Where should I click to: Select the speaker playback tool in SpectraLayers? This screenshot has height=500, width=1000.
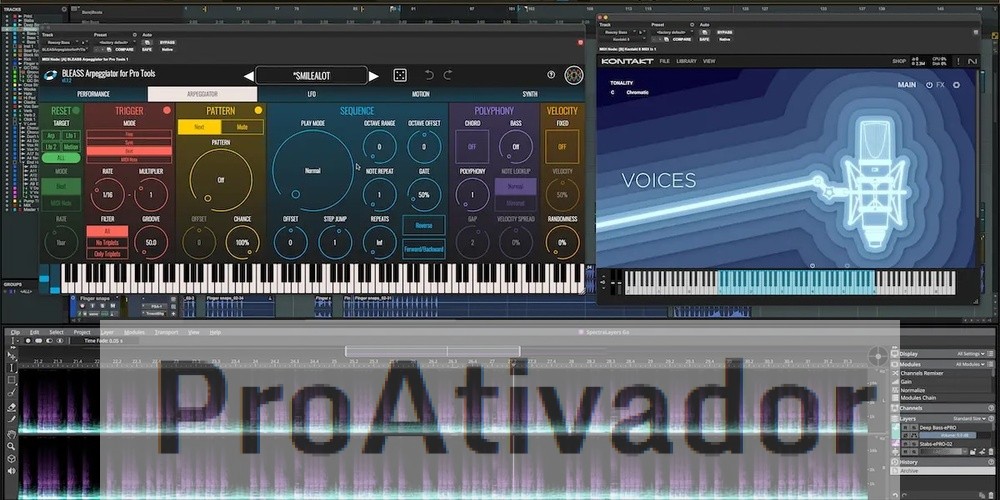[11, 471]
